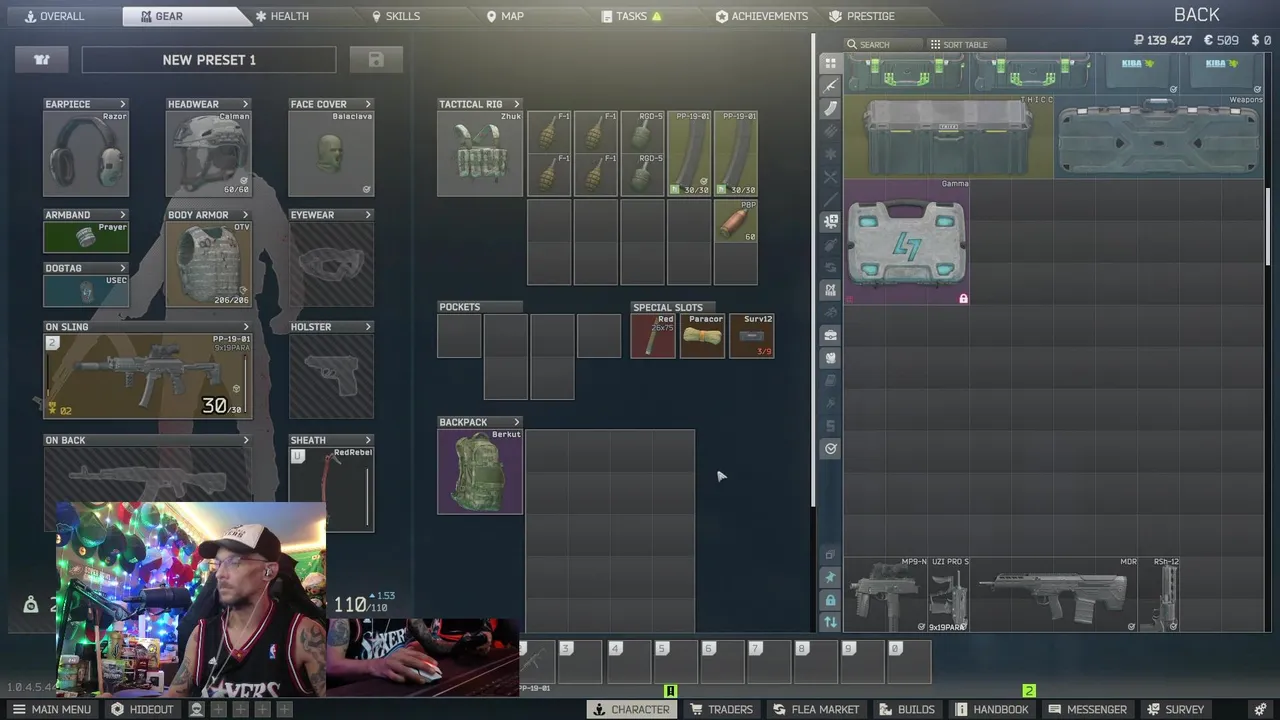Select the checkmark found-in-raid filter icon
1280x720 pixels.
[x=830, y=449]
